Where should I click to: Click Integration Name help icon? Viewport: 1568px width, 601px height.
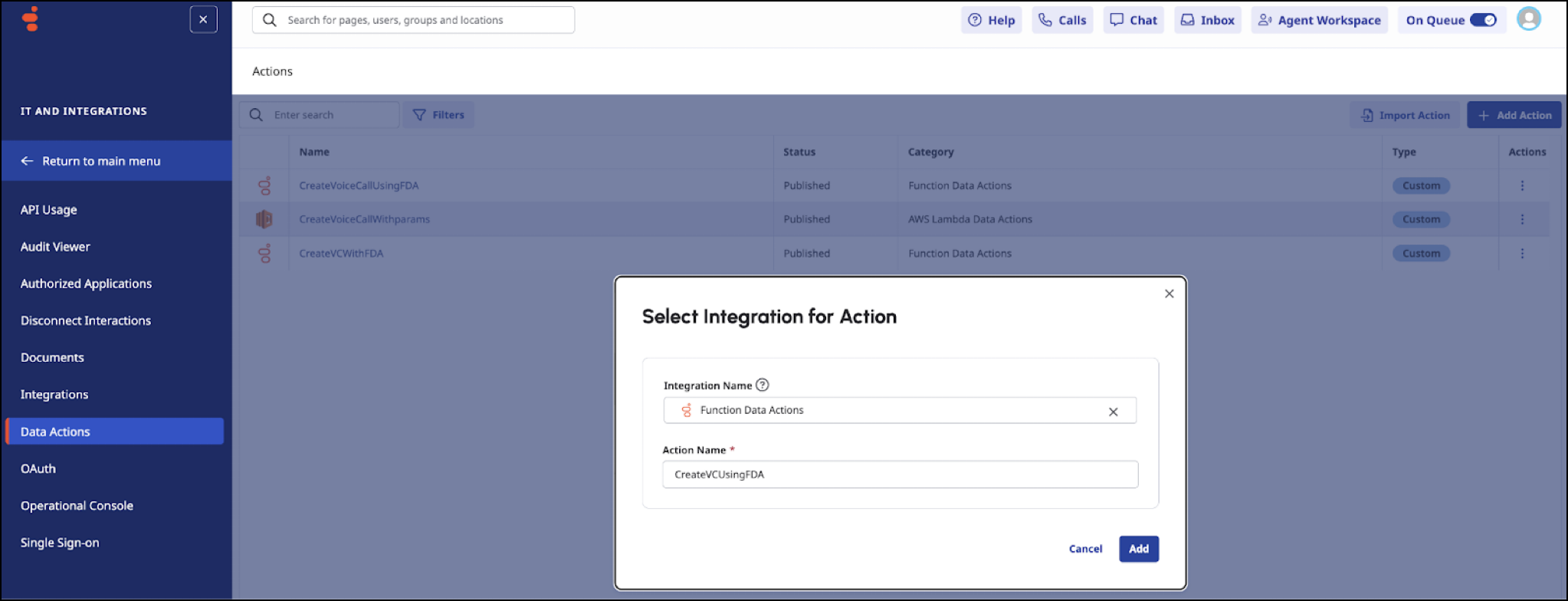tap(763, 385)
